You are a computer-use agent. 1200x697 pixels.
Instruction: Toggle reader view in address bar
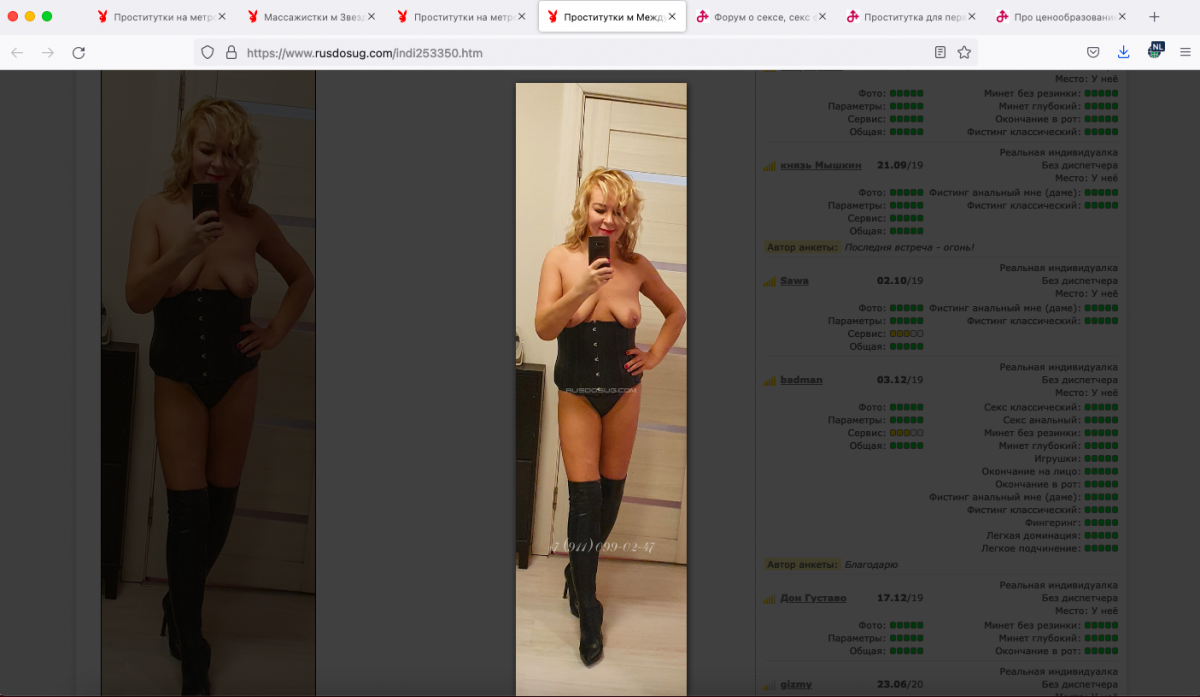[940, 52]
